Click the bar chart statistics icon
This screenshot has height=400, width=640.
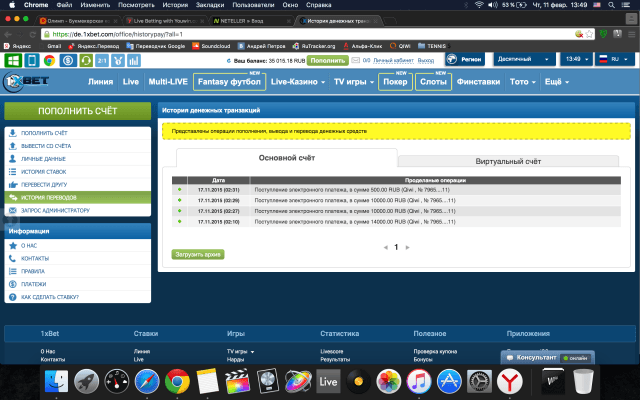133,60
